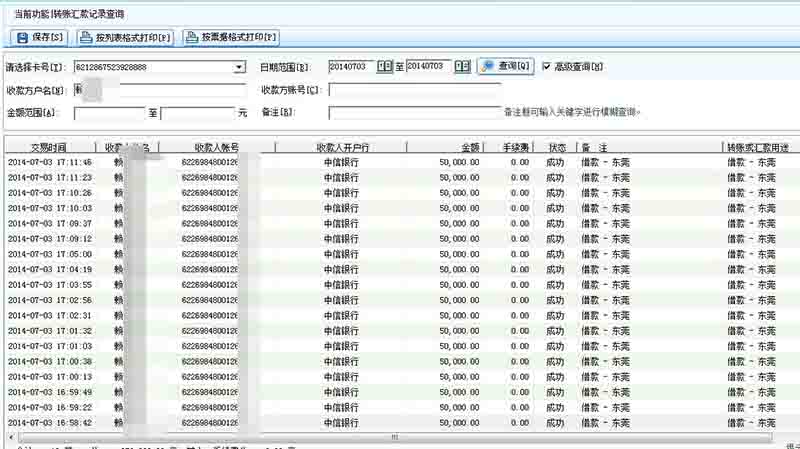Screen dimensions: 800x449
Task: Click the receipt-format print printer icon
Action: 191,38
